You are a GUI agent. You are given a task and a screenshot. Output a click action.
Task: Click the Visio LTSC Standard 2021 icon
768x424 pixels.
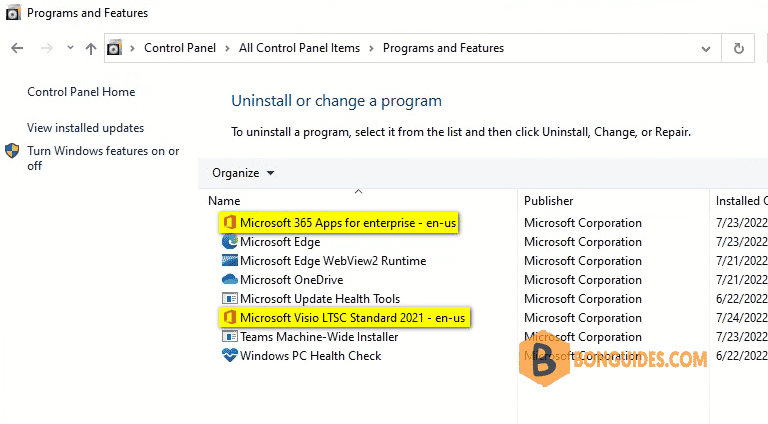tap(230, 317)
